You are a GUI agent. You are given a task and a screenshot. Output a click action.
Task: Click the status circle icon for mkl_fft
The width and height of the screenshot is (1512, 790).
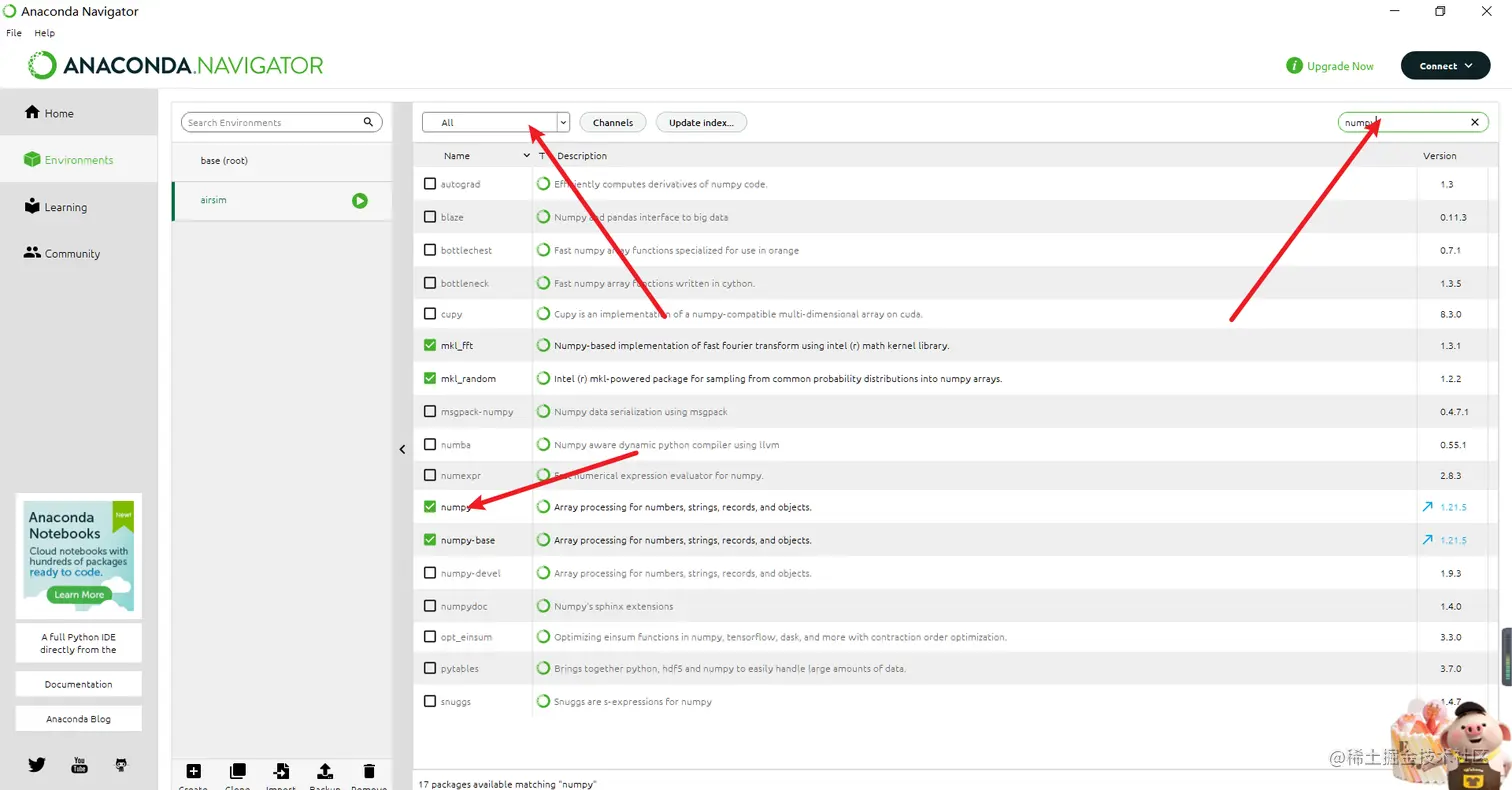544,346
